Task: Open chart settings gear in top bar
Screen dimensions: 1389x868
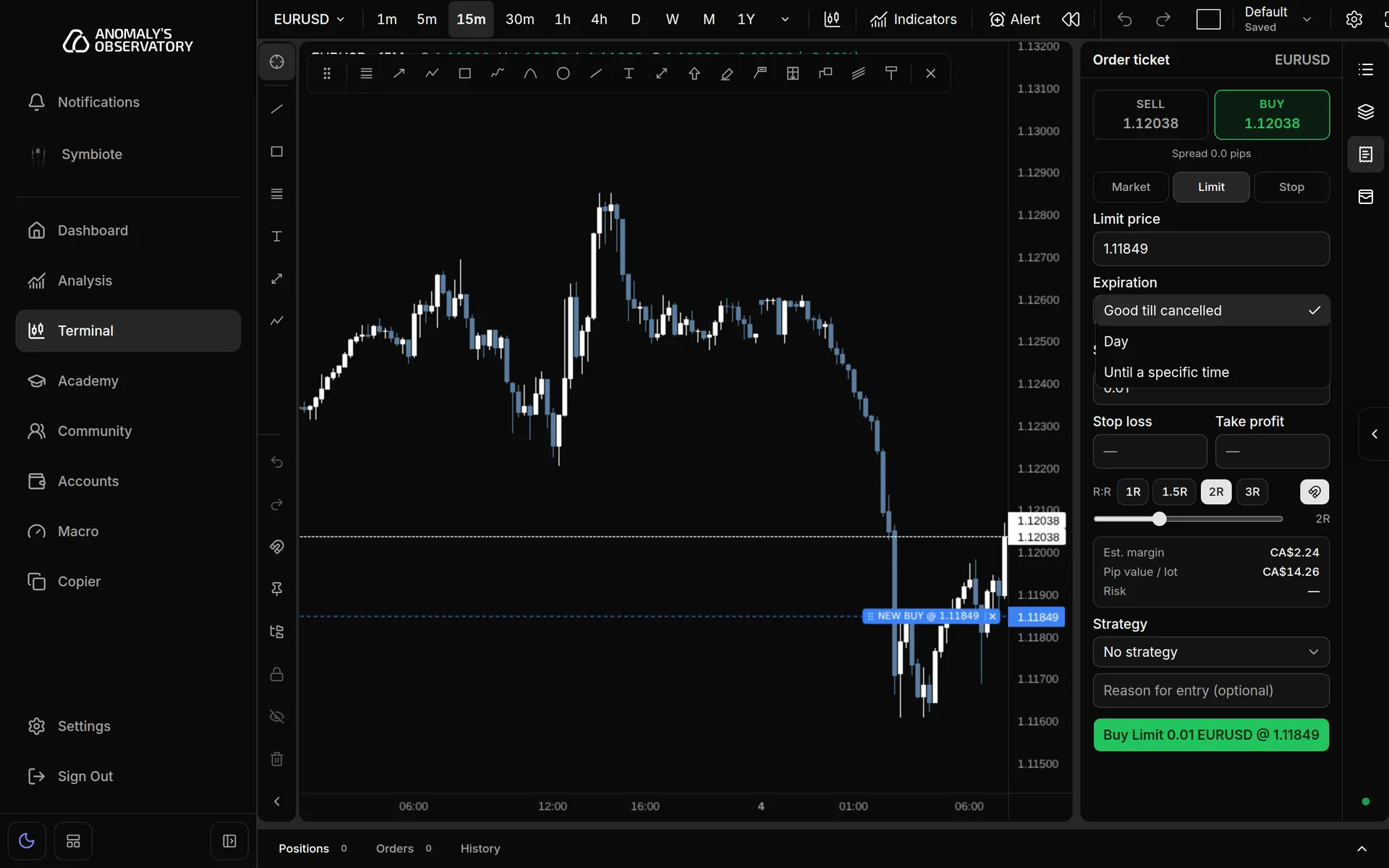Action: pos(1354,20)
